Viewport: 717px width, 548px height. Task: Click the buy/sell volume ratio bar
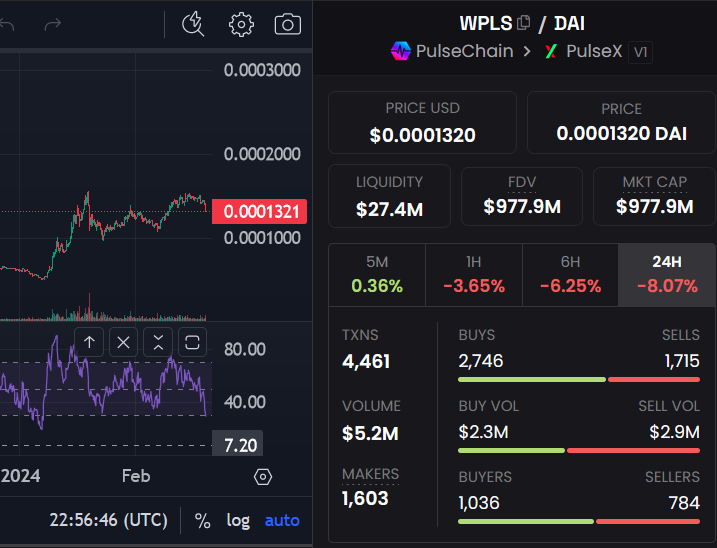pyautogui.click(x=579, y=451)
